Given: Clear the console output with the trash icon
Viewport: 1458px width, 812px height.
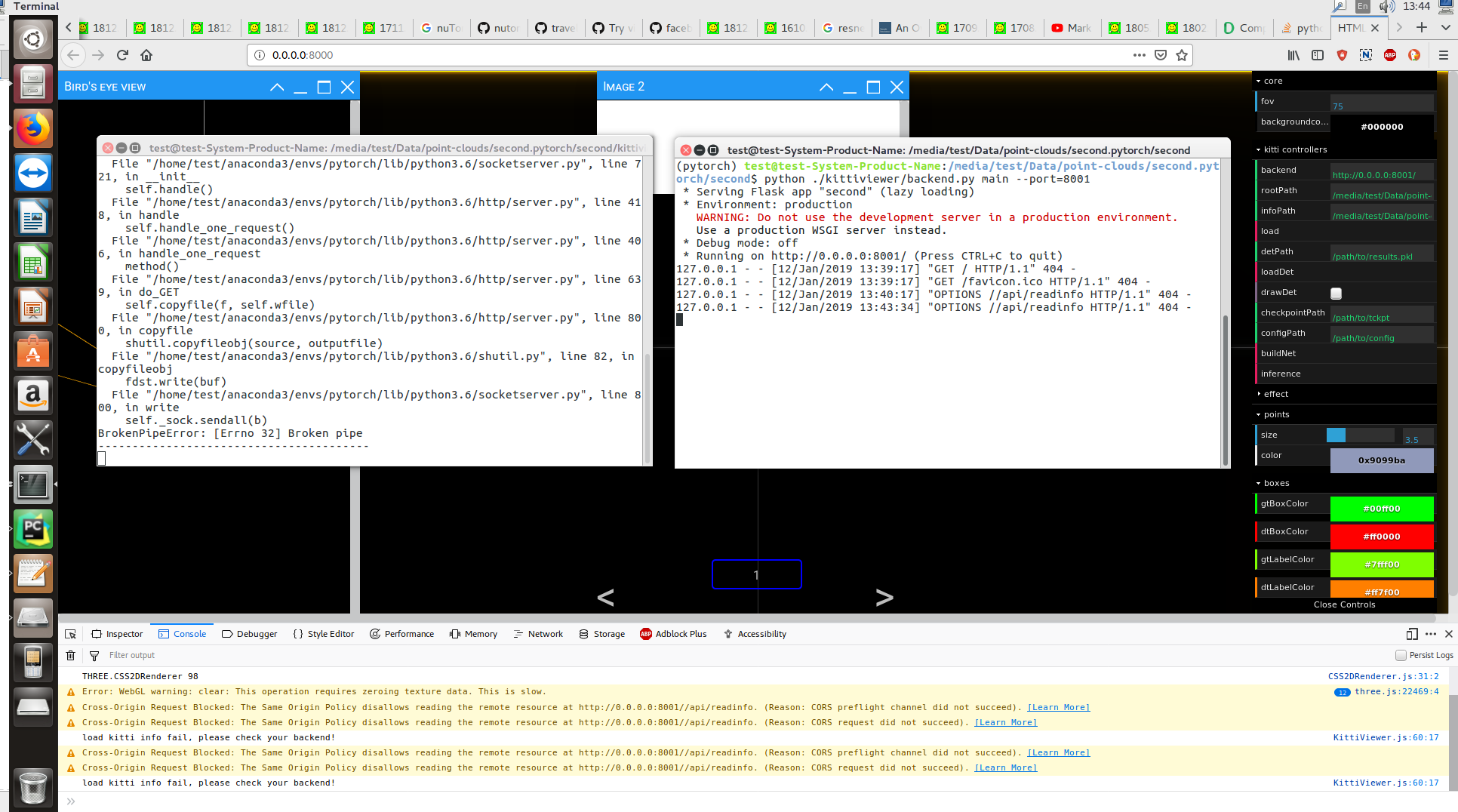Looking at the screenshot, I should [71, 655].
